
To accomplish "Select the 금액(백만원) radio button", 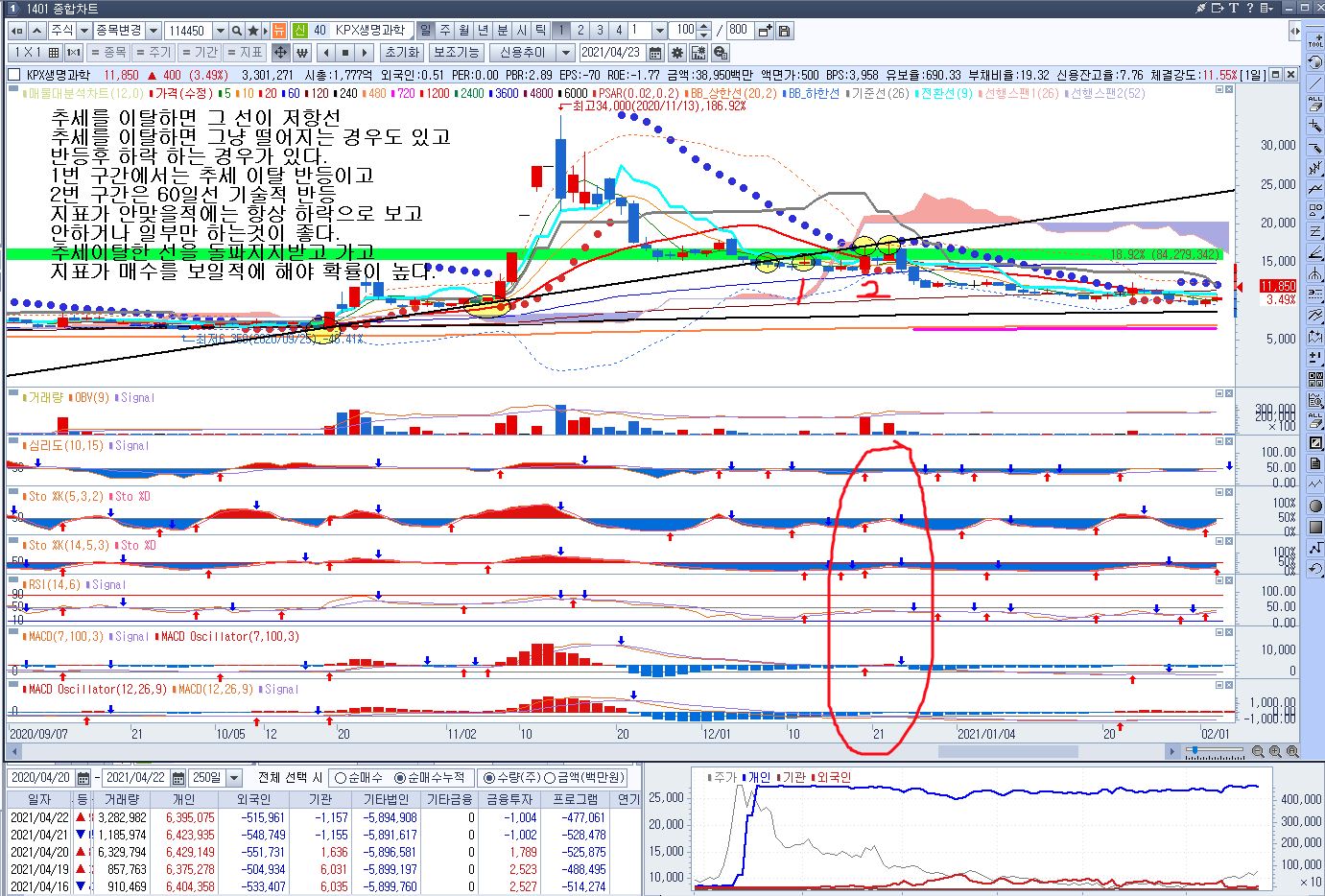I will pyautogui.click(x=550, y=777).
